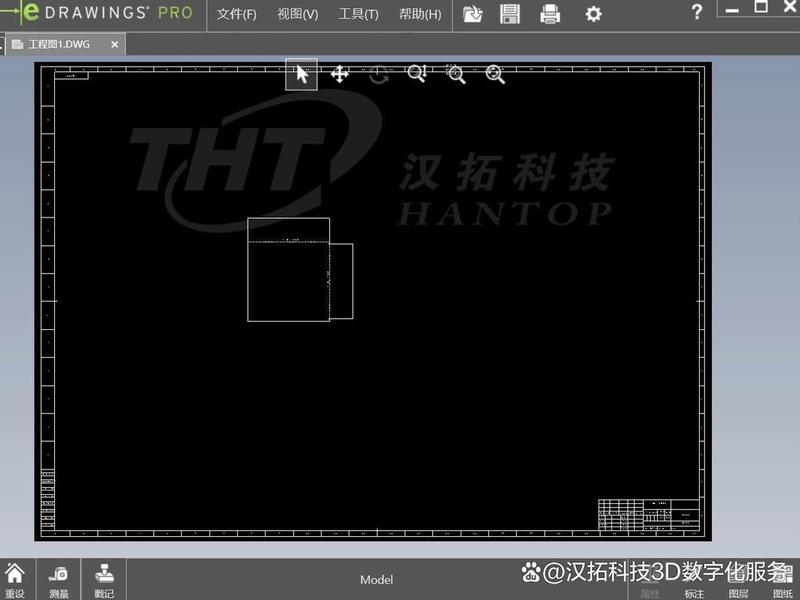Viewport: 800px width, 600px height.
Task: Click the open file folder icon
Action: point(472,14)
